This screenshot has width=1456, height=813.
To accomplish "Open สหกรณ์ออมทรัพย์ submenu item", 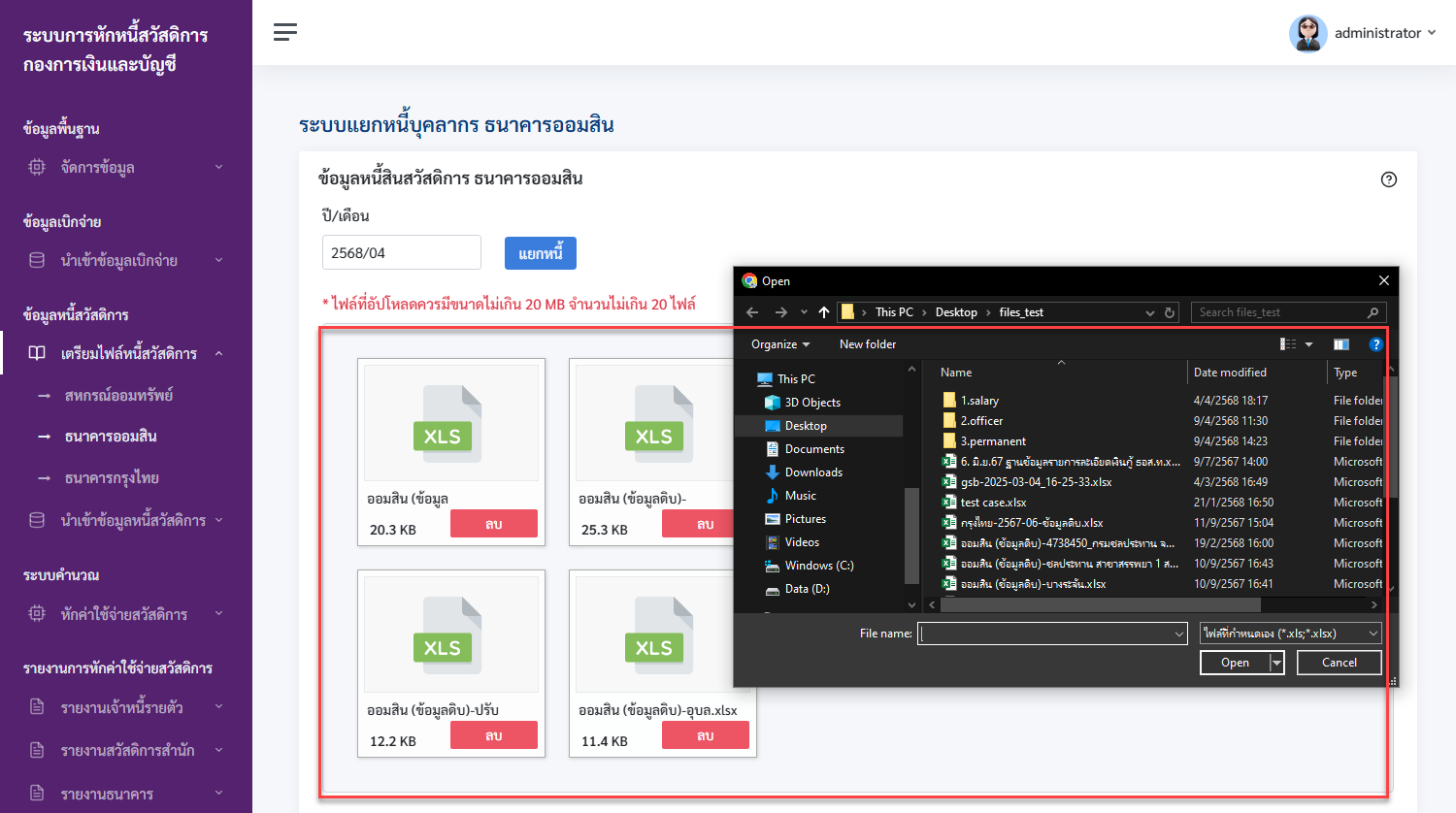I will (x=118, y=396).
